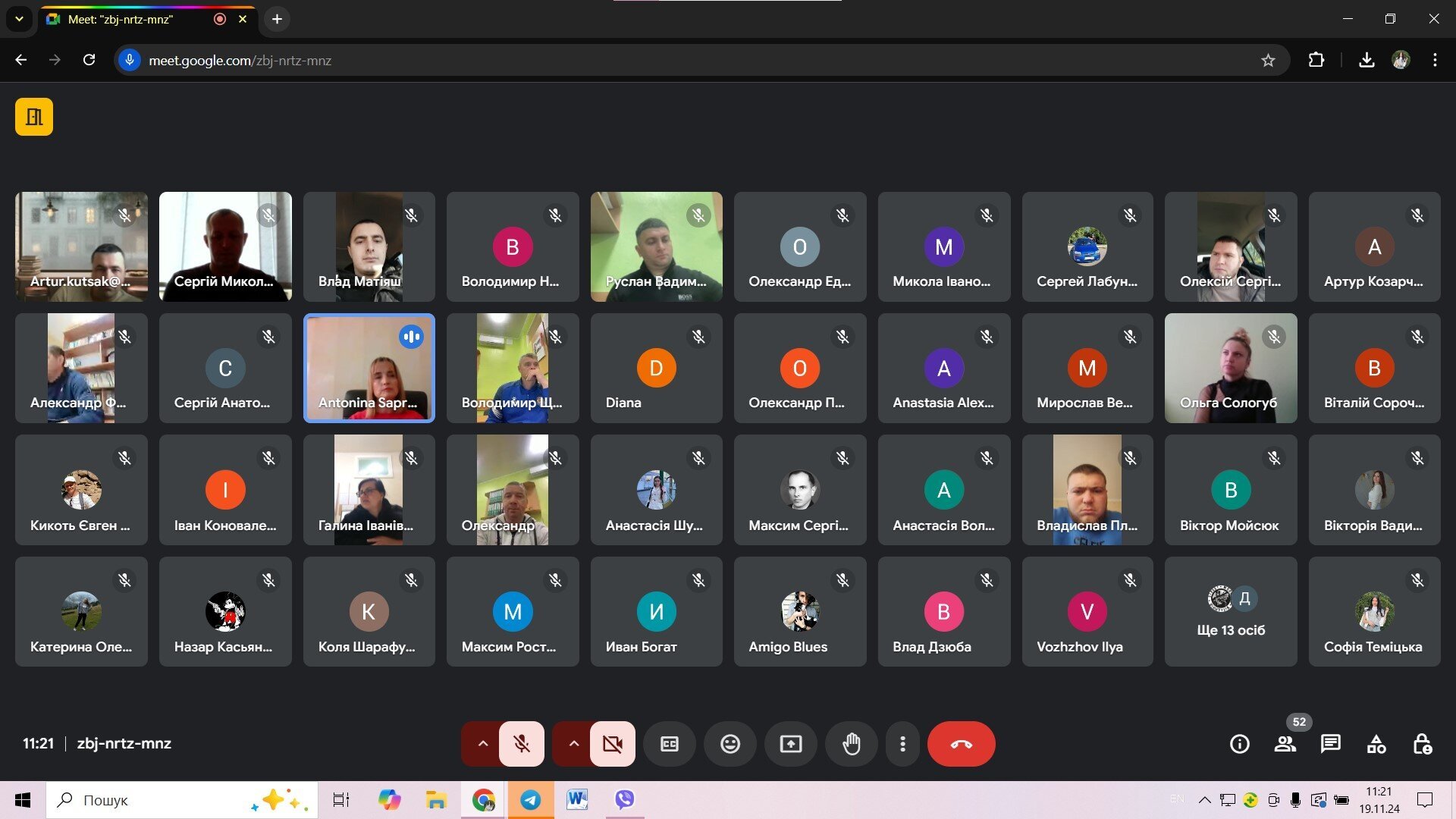Raise your hand in the meeting
Screen dimensions: 1456x819
coord(852,744)
